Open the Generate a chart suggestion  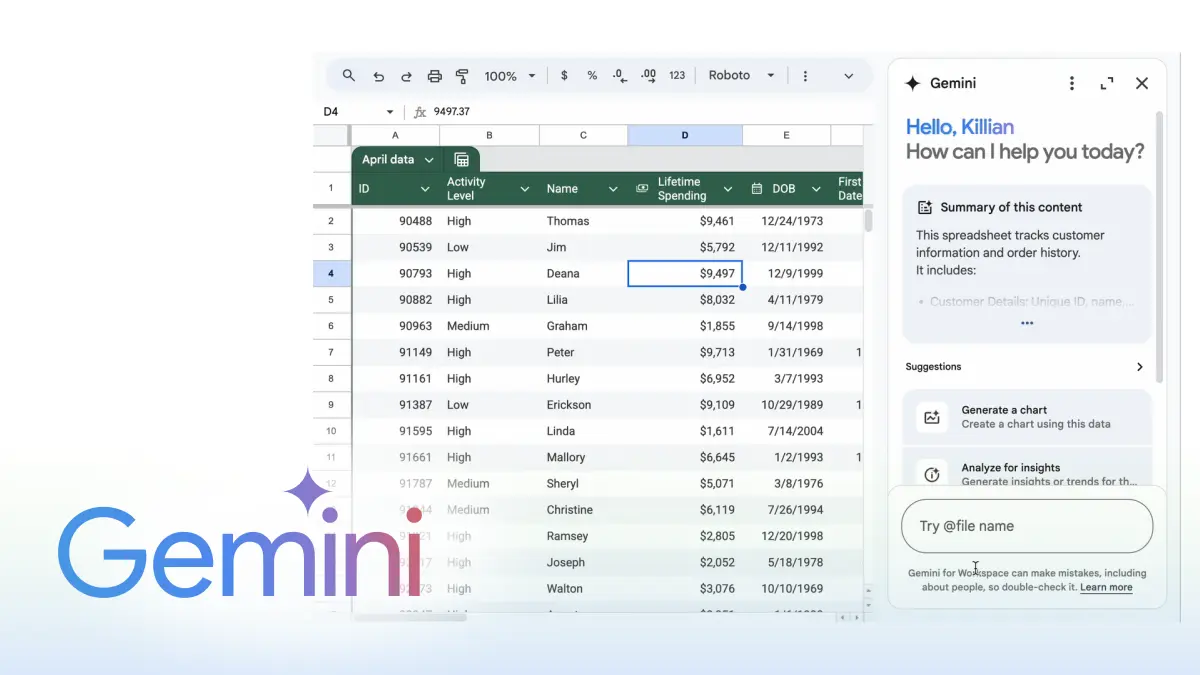tap(1026, 416)
